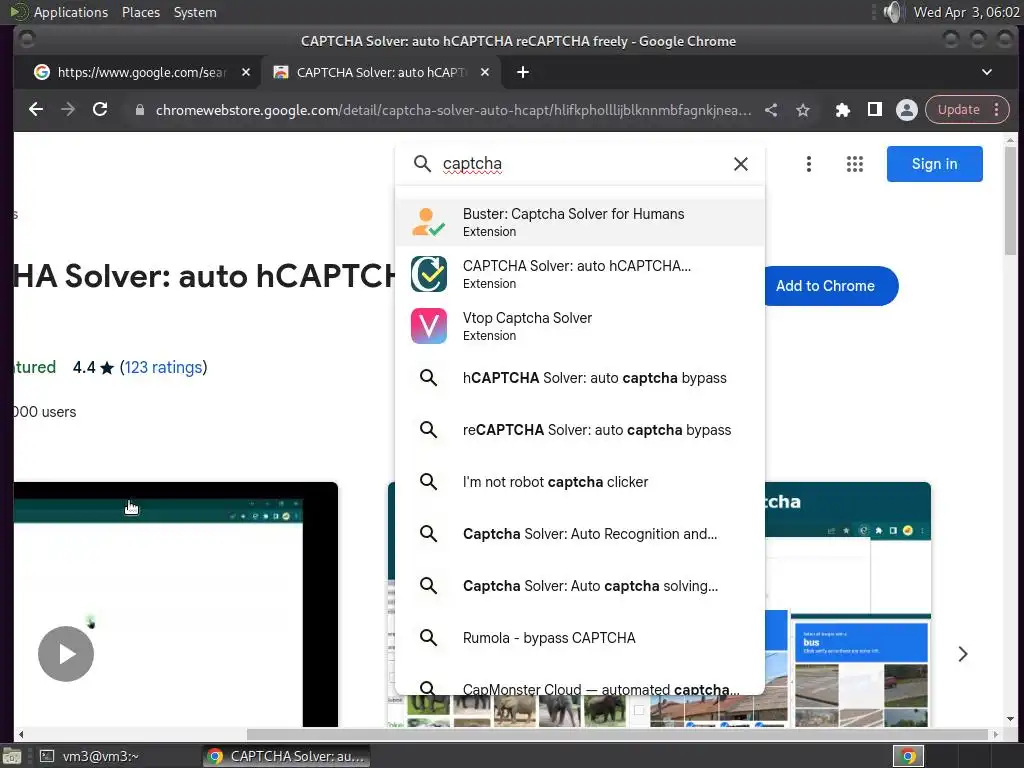
Task: Search hCAPTCHA Solver: auto captcha bypass
Action: click(580, 378)
